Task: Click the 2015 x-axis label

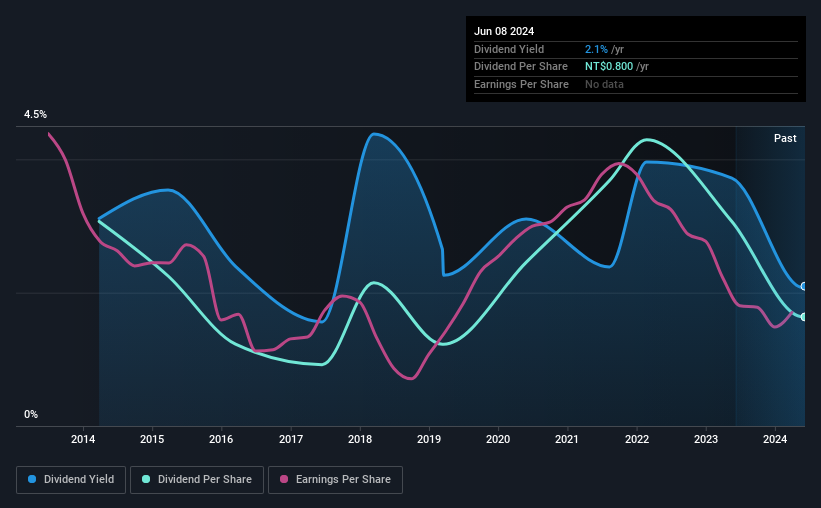Action: 152,439
